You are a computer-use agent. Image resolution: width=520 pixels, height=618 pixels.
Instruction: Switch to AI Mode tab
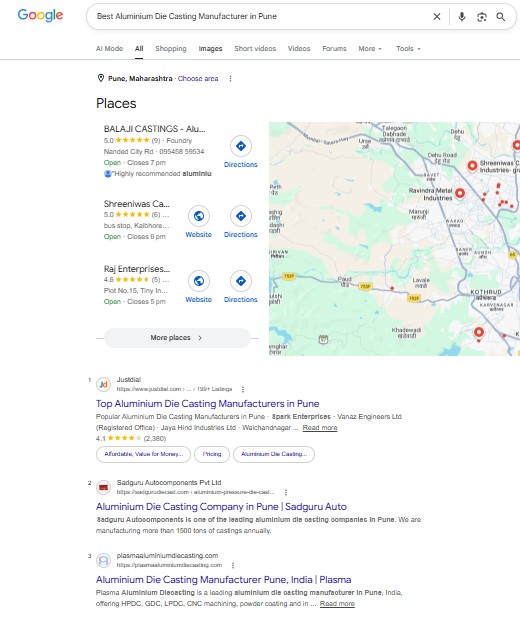pyautogui.click(x=109, y=48)
